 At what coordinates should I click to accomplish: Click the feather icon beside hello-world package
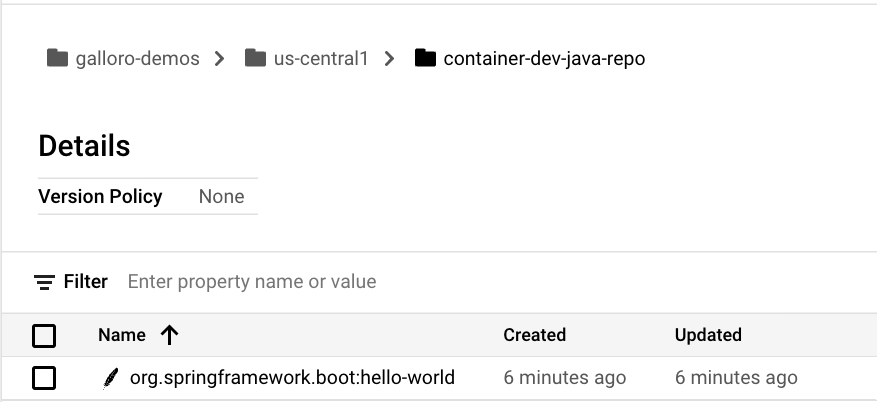[x=110, y=378]
